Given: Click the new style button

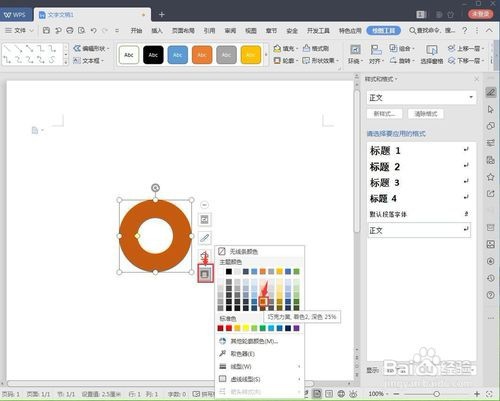Looking at the screenshot, I should pyautogui.click(x=385, y=114).
